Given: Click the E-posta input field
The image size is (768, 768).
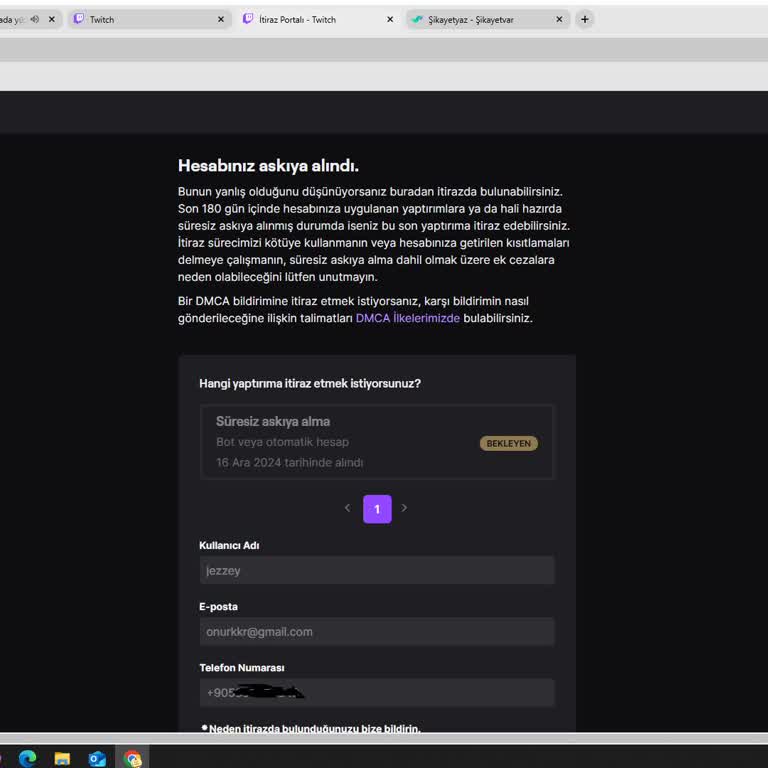Looking at the screenshot, I should pyautogui.click(x=377, y=631).
